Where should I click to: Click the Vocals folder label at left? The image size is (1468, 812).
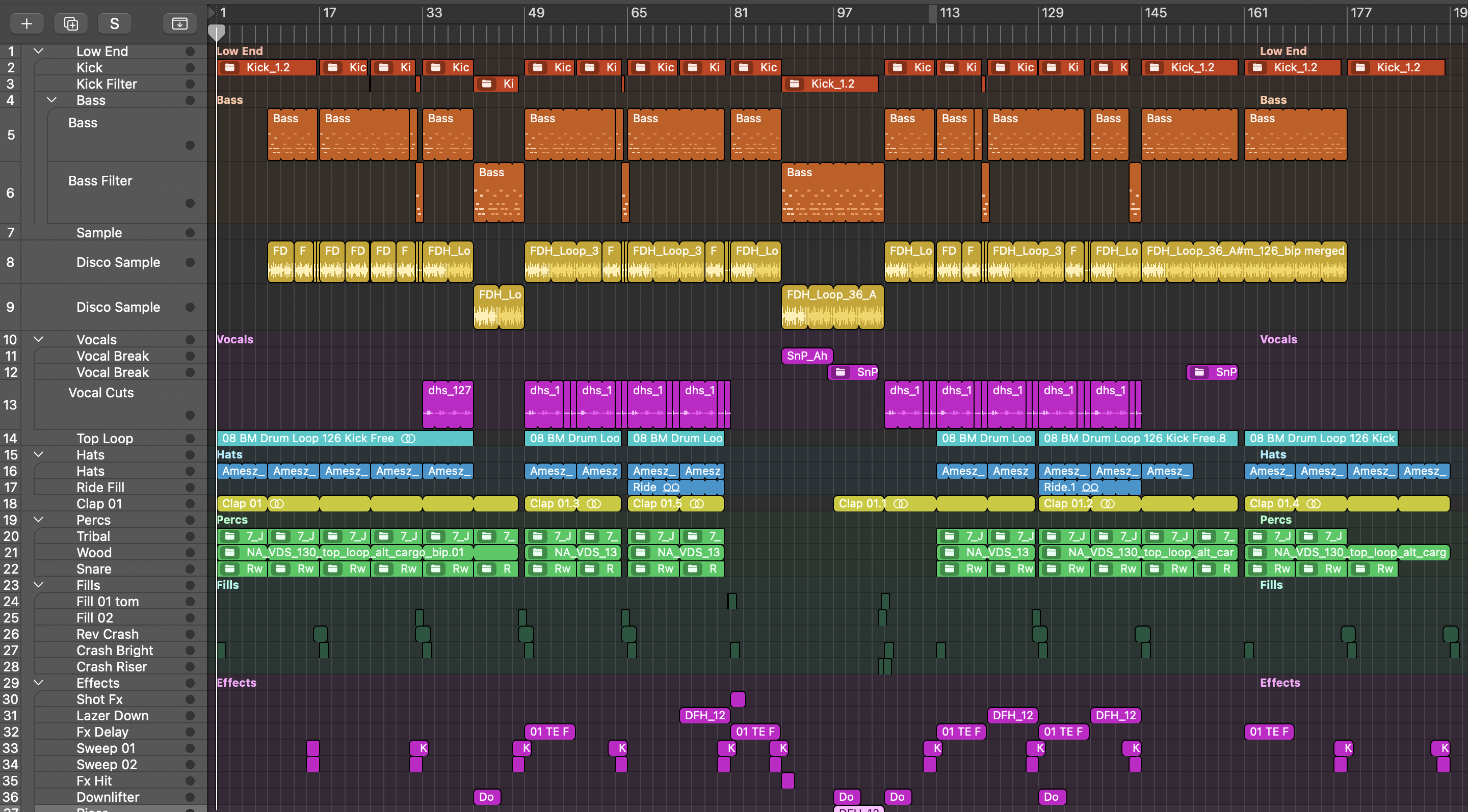[x=235, y=339]
